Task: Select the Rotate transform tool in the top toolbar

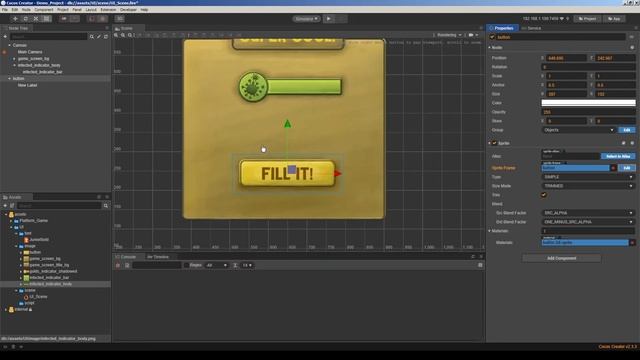Action: (25, 19)
